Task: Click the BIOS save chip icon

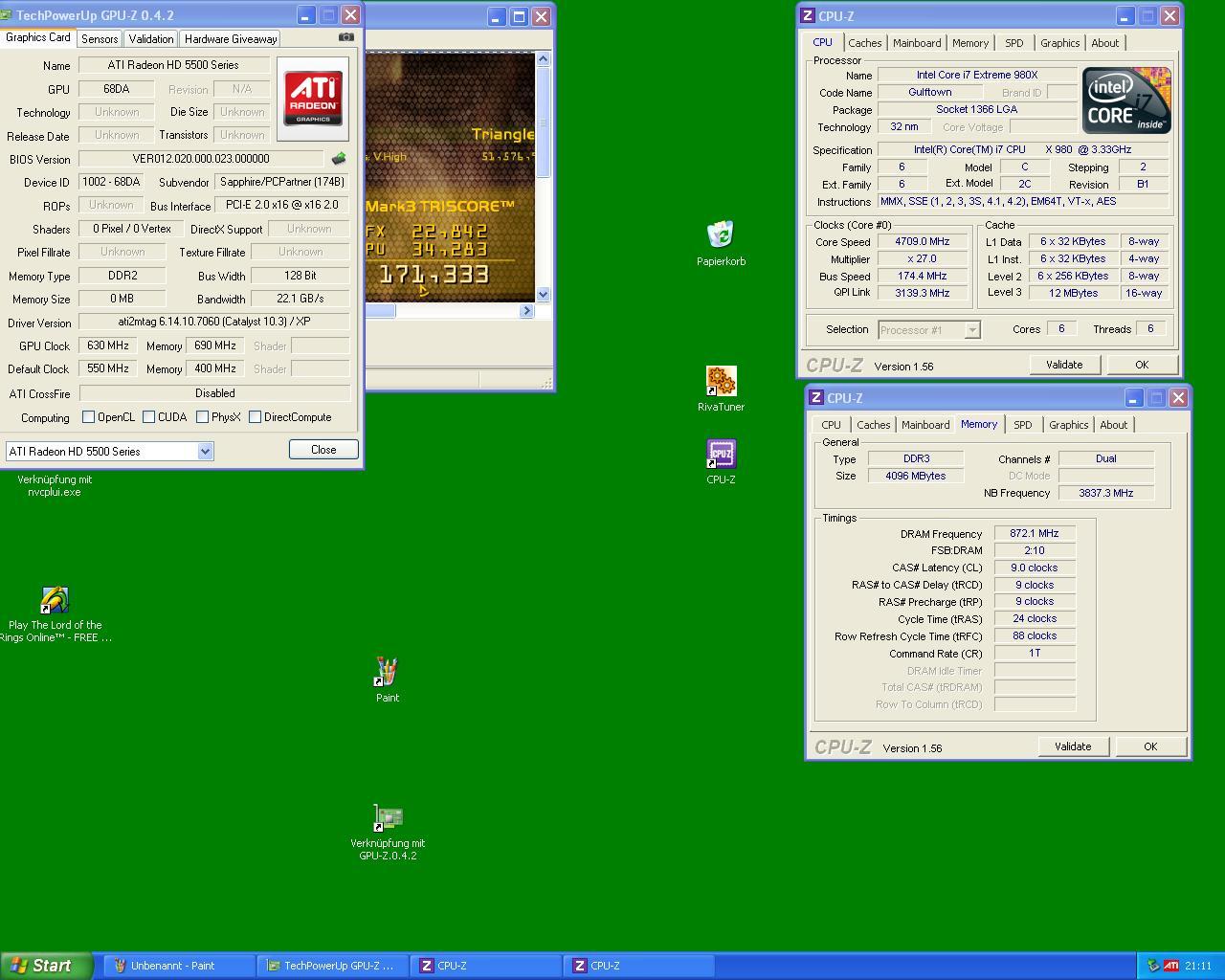Action: click(x=338, y=159)
